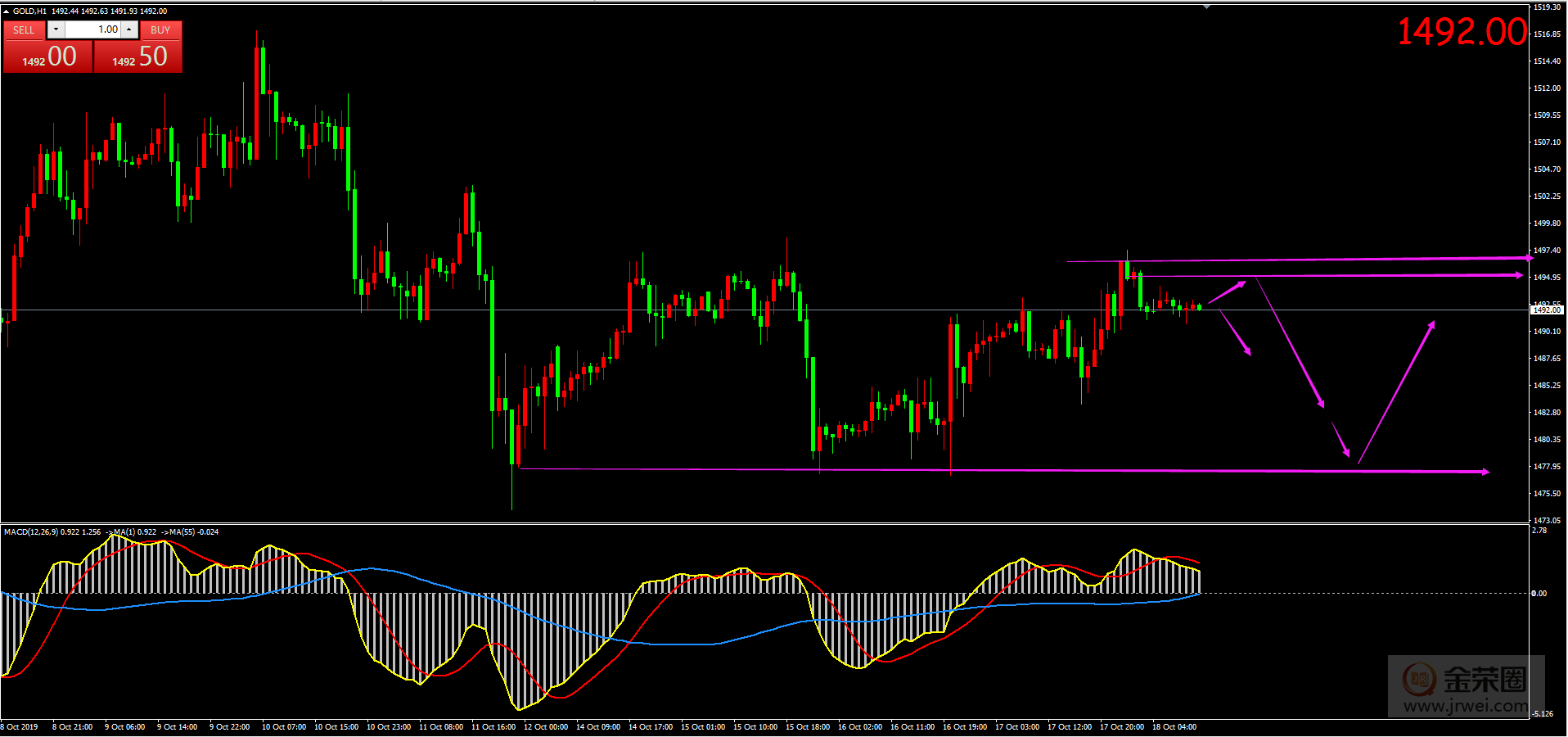The width and height of the screenshot is (1568, 737).
Task: Select the long magenta downward trend arrow
Action: [1289, 340]
